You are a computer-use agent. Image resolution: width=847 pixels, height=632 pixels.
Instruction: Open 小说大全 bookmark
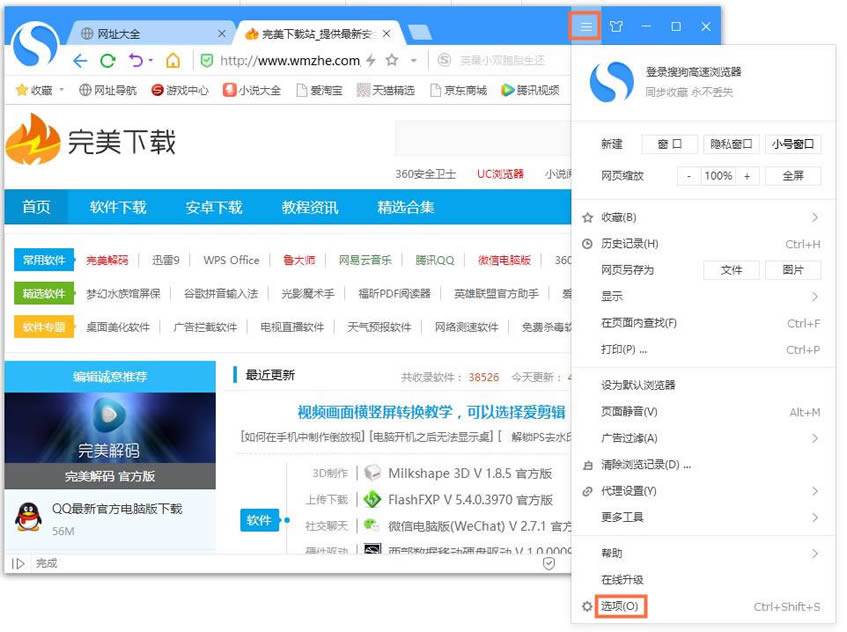[x=252, y=90]
